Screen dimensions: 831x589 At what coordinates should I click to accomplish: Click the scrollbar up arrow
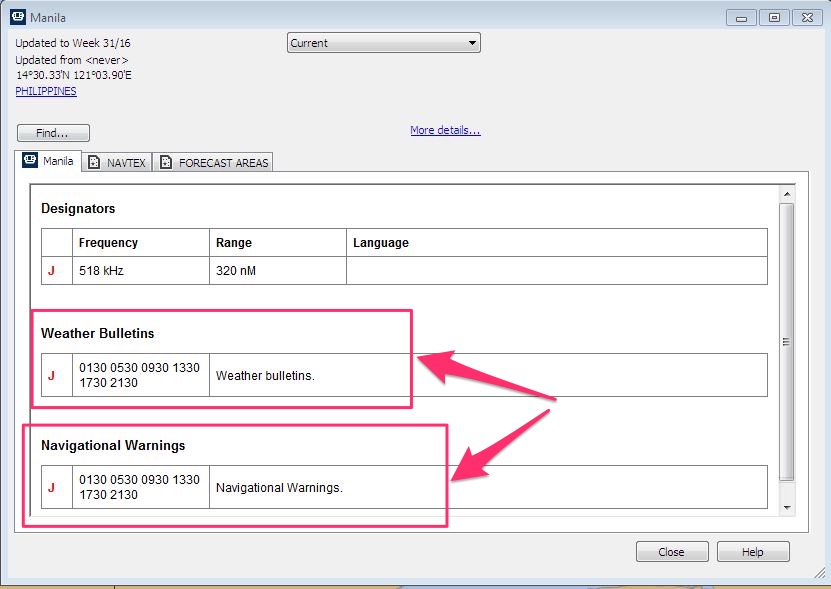[x=787, y=194]
